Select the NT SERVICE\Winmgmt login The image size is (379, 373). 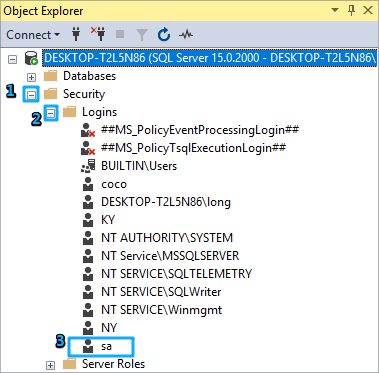click(x=162, y=310)
